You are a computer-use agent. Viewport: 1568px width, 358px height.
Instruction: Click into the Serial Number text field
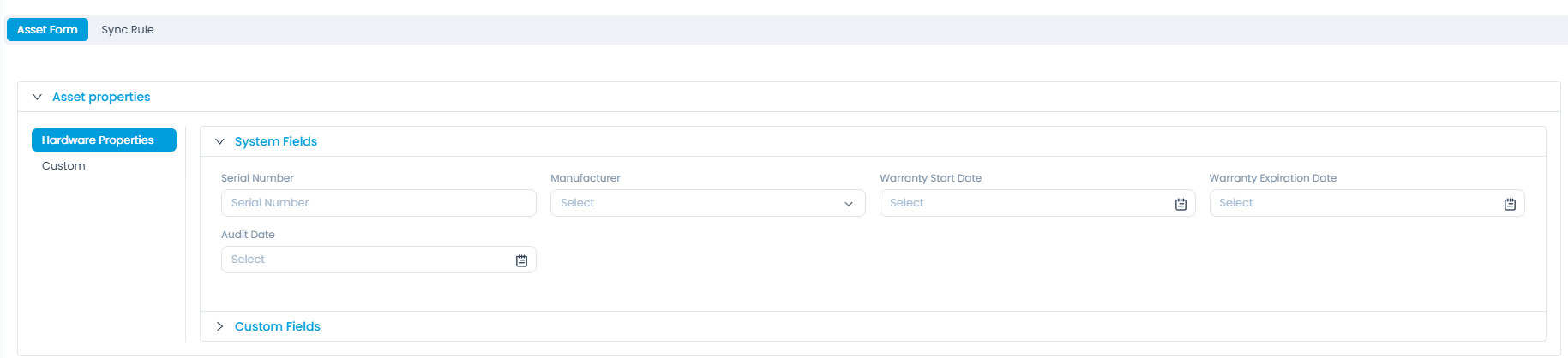click(x=378, y=203)
